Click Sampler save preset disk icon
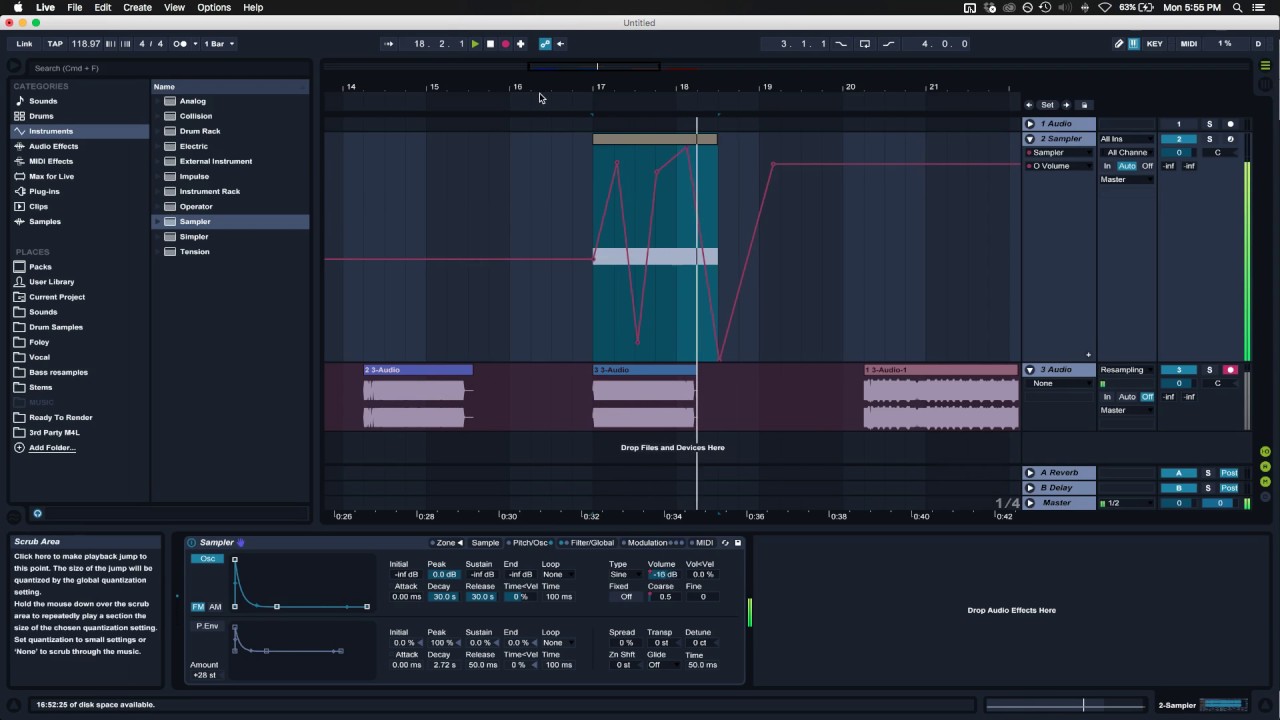This screenshot has width=1280, height=720. coord(738,543)
